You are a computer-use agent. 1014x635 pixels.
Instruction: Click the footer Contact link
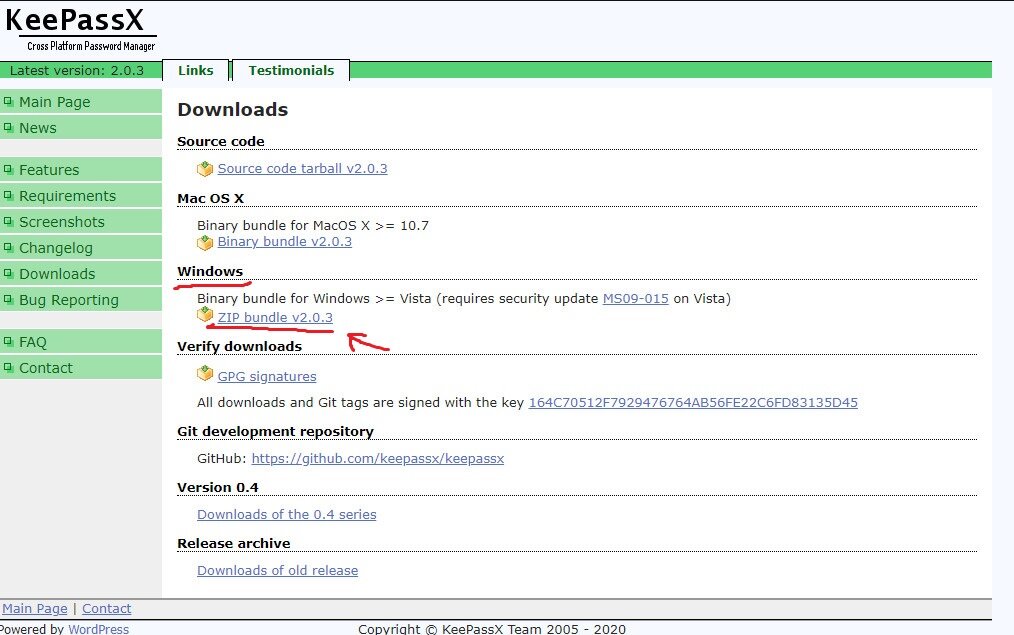(107, 608)
